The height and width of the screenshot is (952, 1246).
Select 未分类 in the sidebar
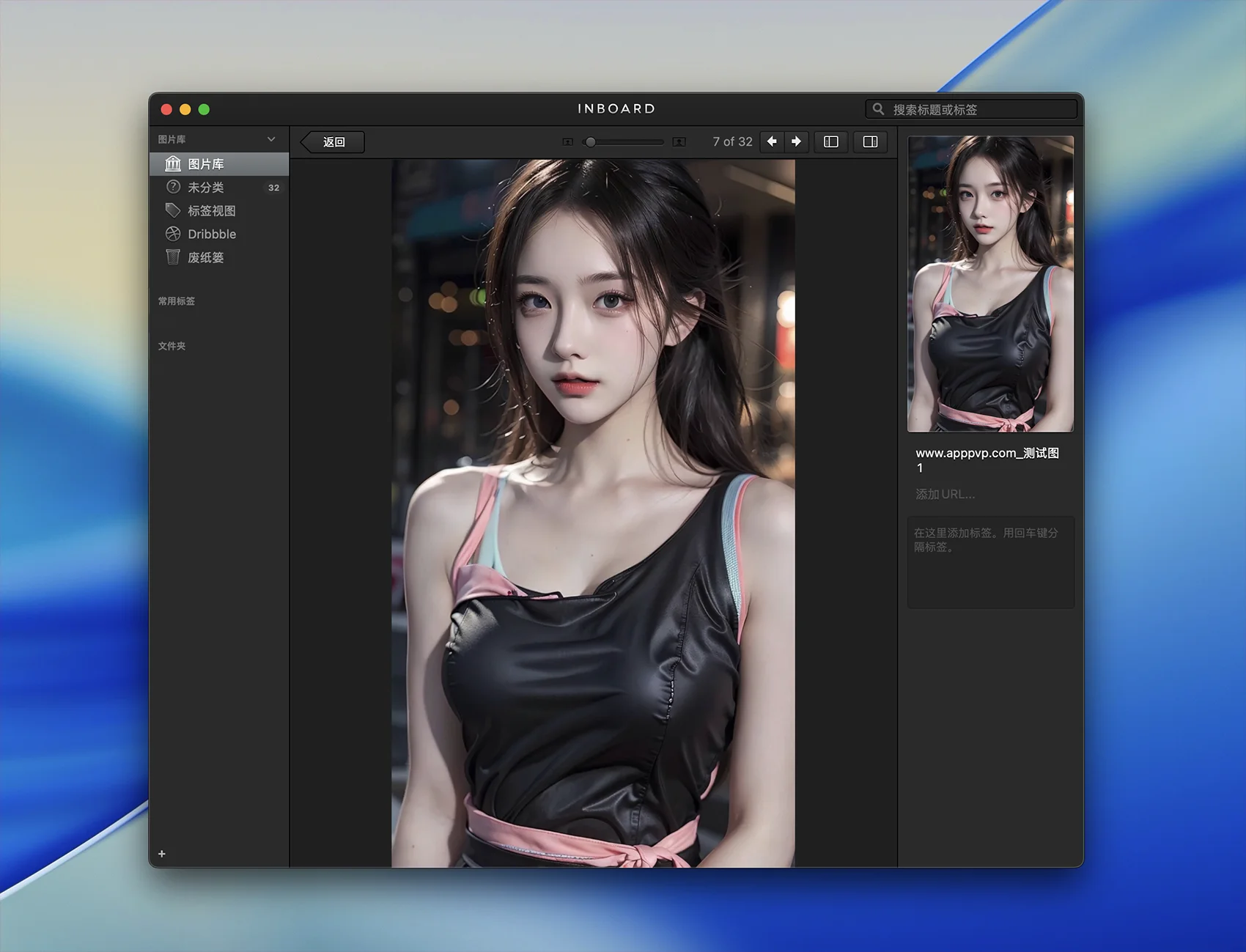[205, 188]
